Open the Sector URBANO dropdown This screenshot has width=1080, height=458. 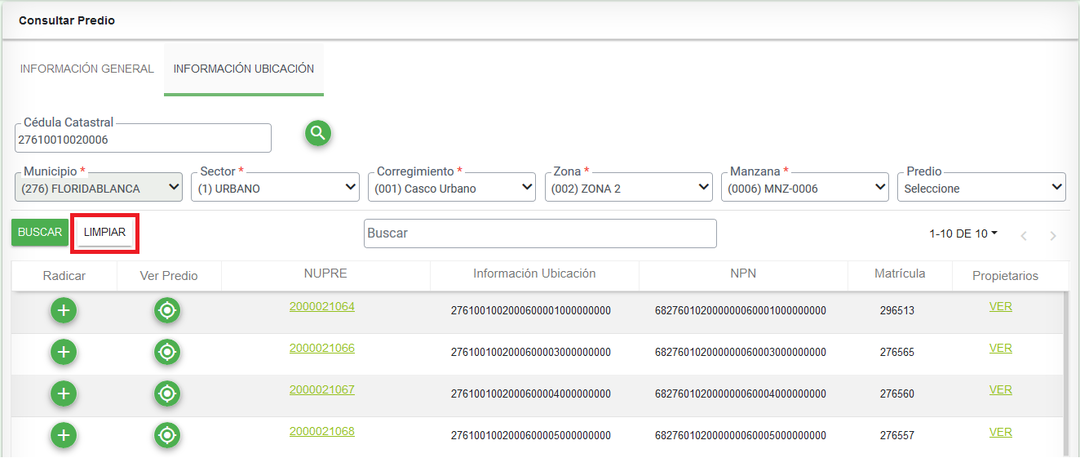point(275,187)
